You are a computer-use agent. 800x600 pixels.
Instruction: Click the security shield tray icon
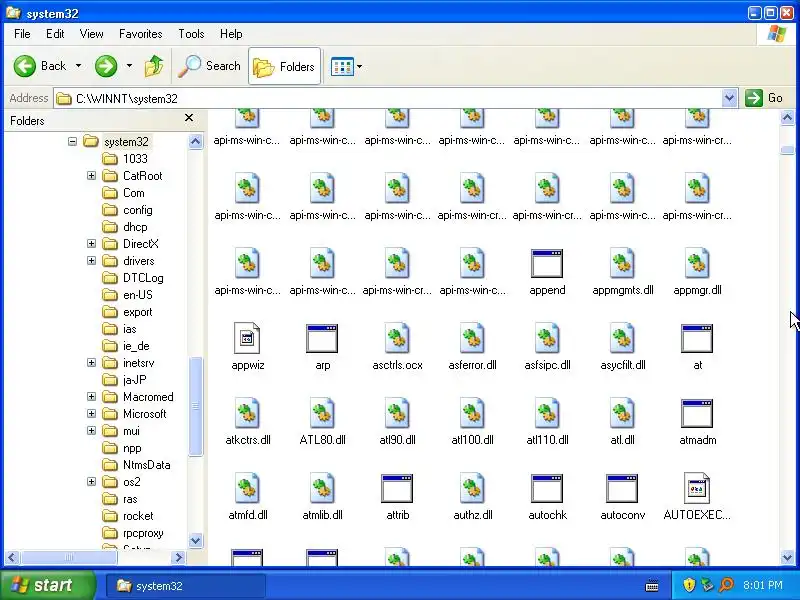[x=689, y=585]
